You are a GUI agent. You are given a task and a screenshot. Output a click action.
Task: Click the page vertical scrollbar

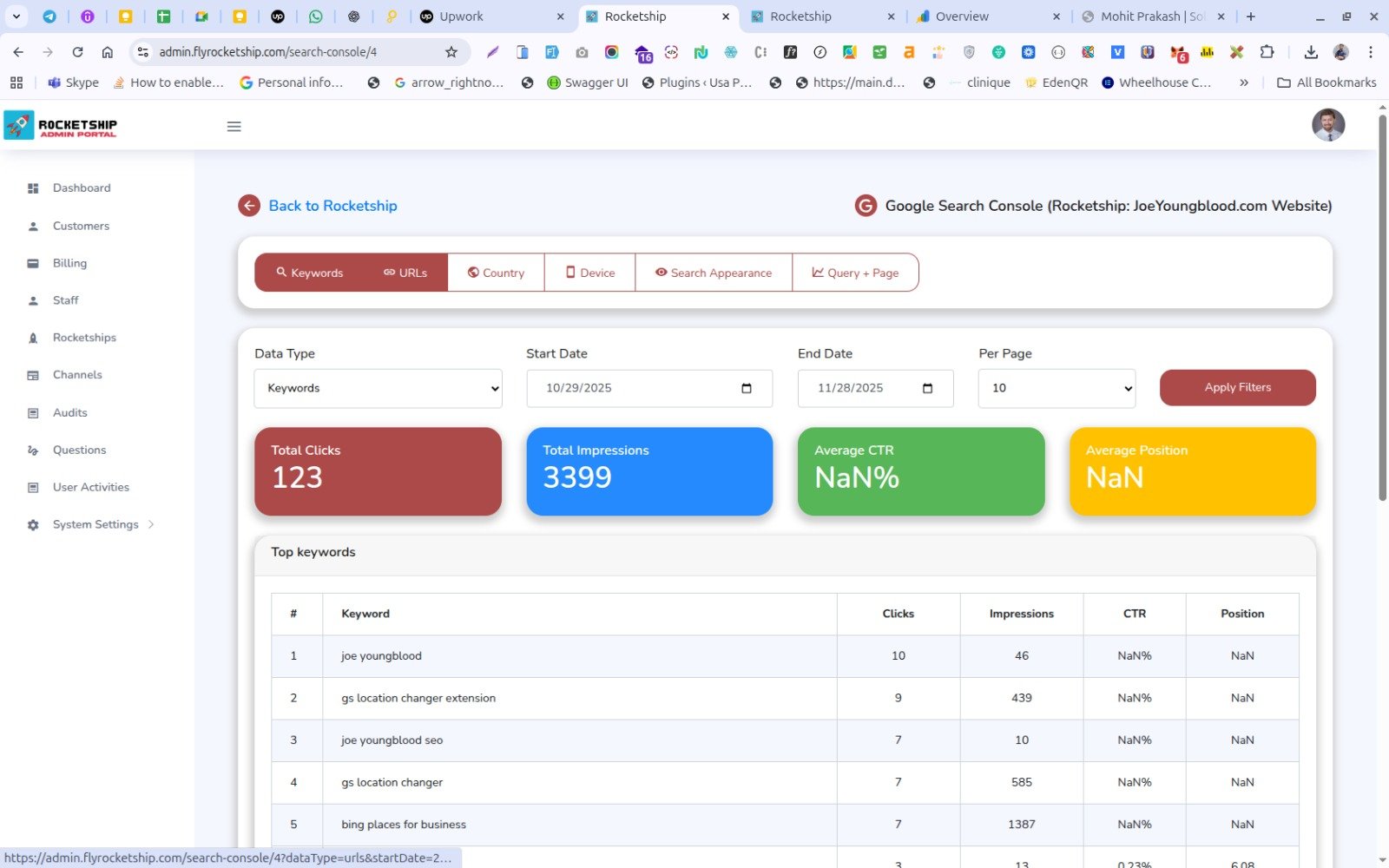click(x=1382, y=304)
